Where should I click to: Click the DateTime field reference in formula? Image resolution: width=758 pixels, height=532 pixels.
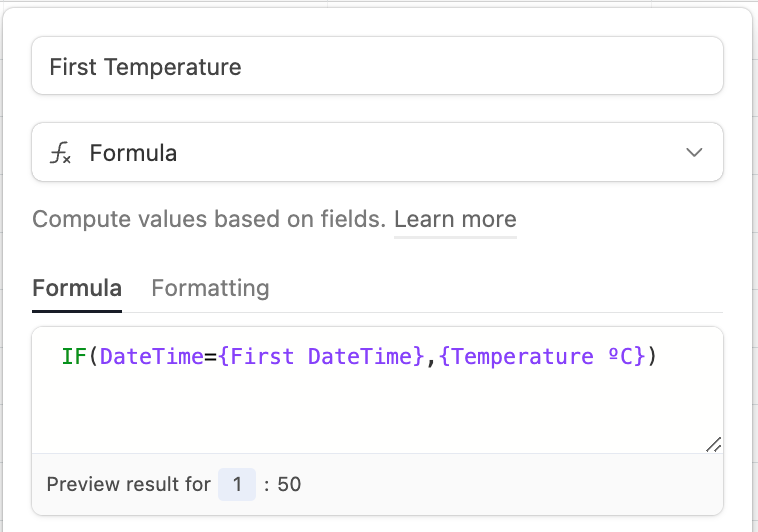tap(152, 356)
